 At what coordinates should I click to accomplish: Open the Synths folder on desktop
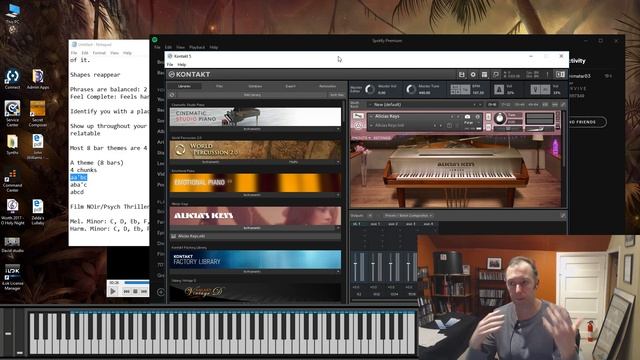point(12,145)
